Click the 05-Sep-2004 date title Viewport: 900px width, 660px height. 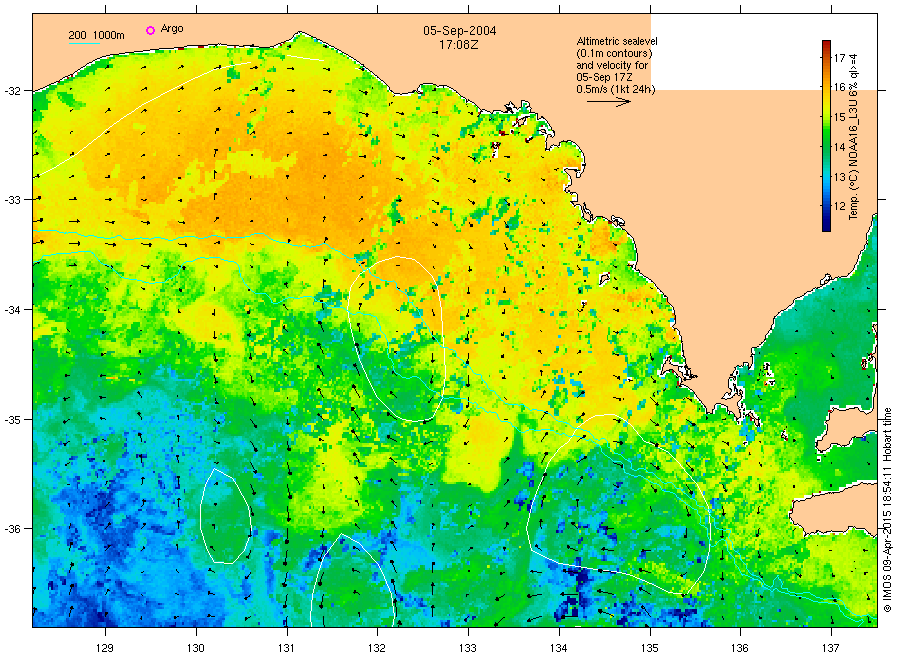tap(459, 31)
